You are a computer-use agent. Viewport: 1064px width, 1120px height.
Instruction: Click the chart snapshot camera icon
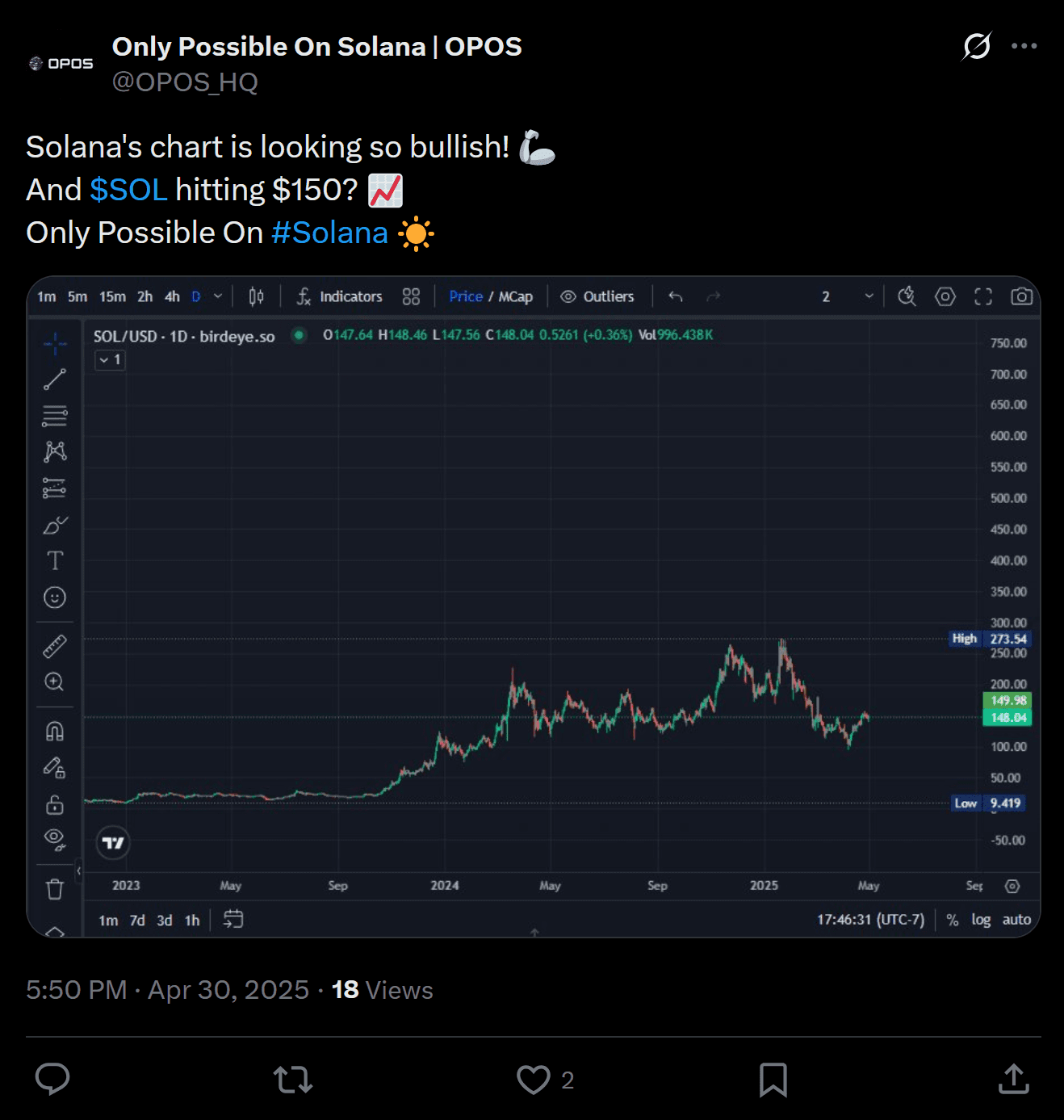(1021, 297)
